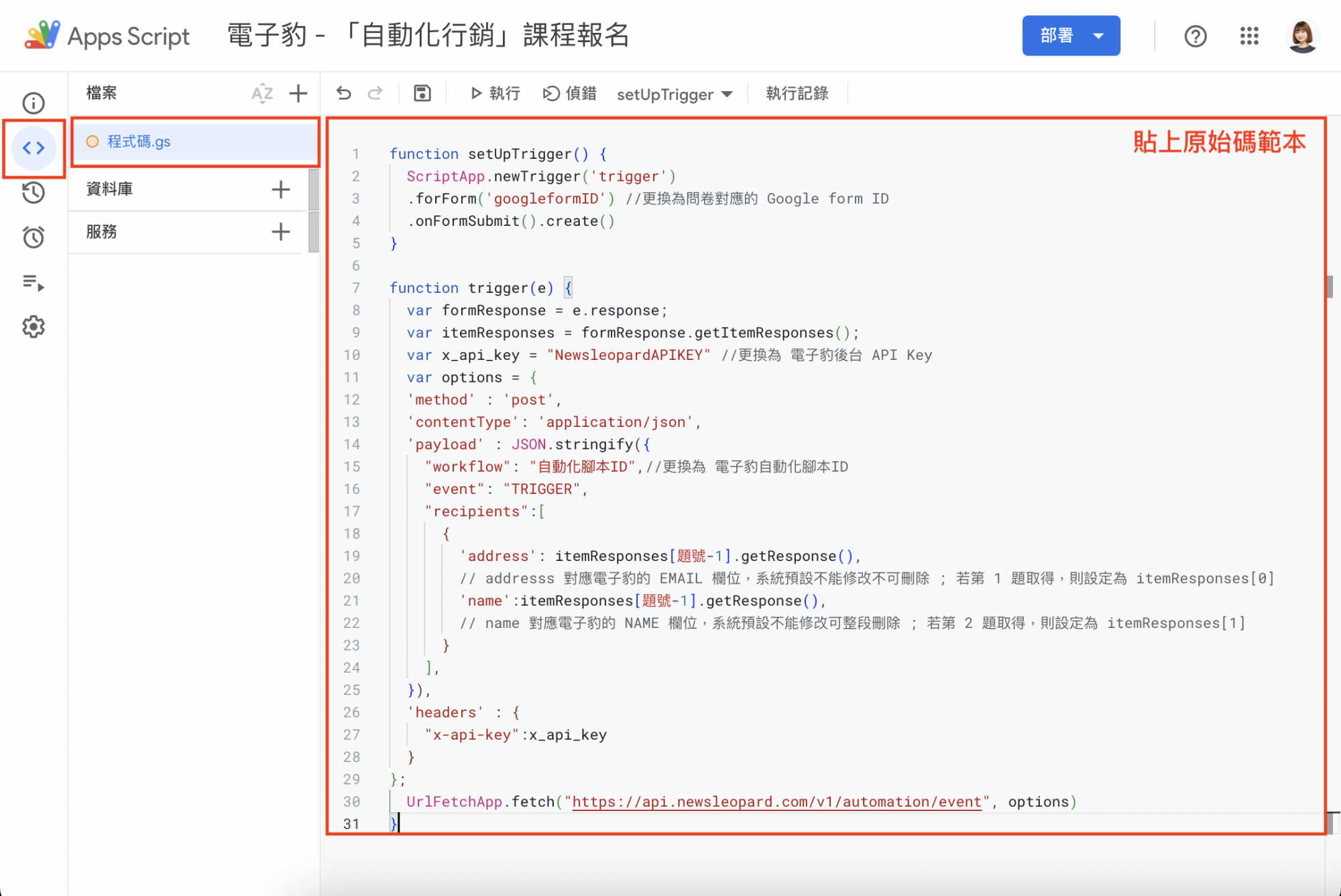Open the Overview info icon in sidebar
Image resolution: width=1341 pixels, height=896 pixels.
click(x=34, y=103)
